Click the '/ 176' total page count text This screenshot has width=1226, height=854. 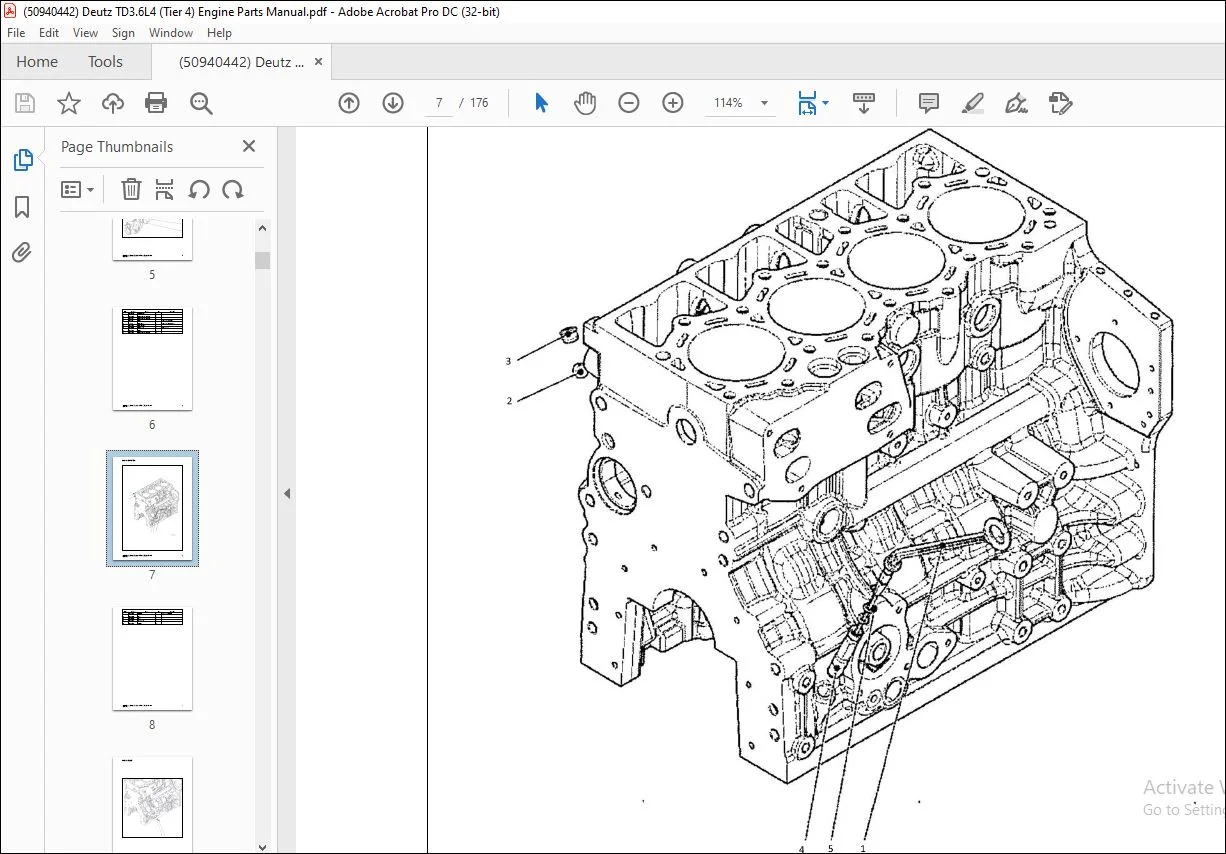[x=474, y=103]
